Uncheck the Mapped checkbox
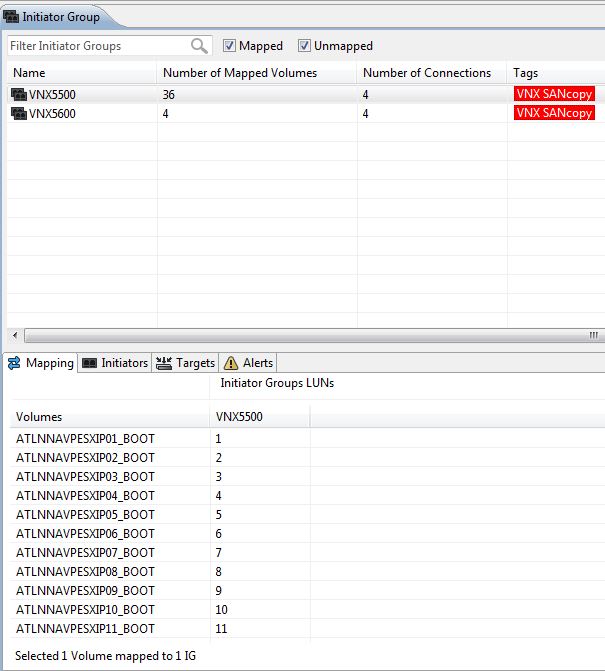Screen dimensions: 605x671 click(x=229, y=45)
